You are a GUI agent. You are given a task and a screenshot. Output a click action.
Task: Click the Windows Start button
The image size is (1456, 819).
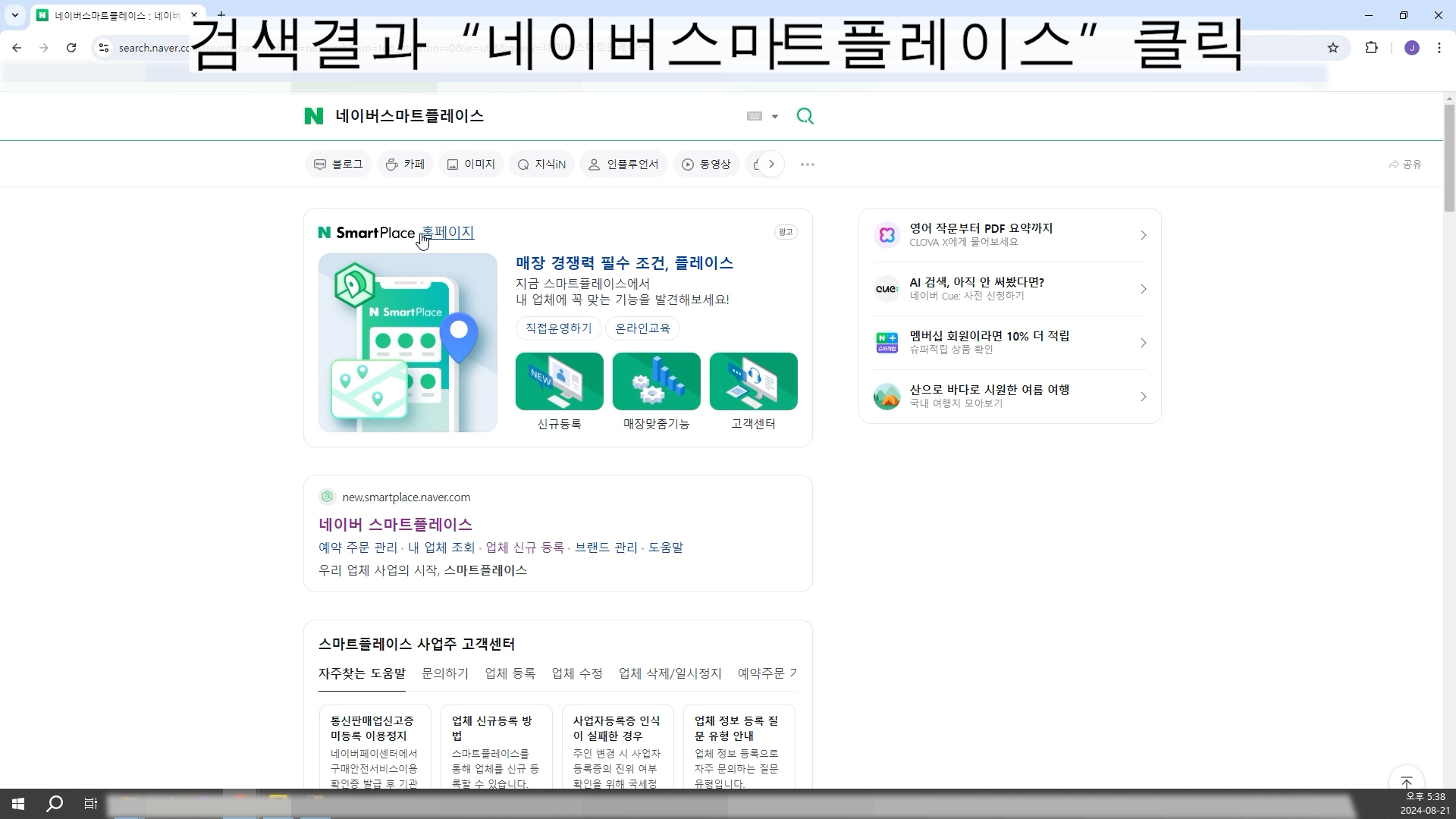coord(18,804)
